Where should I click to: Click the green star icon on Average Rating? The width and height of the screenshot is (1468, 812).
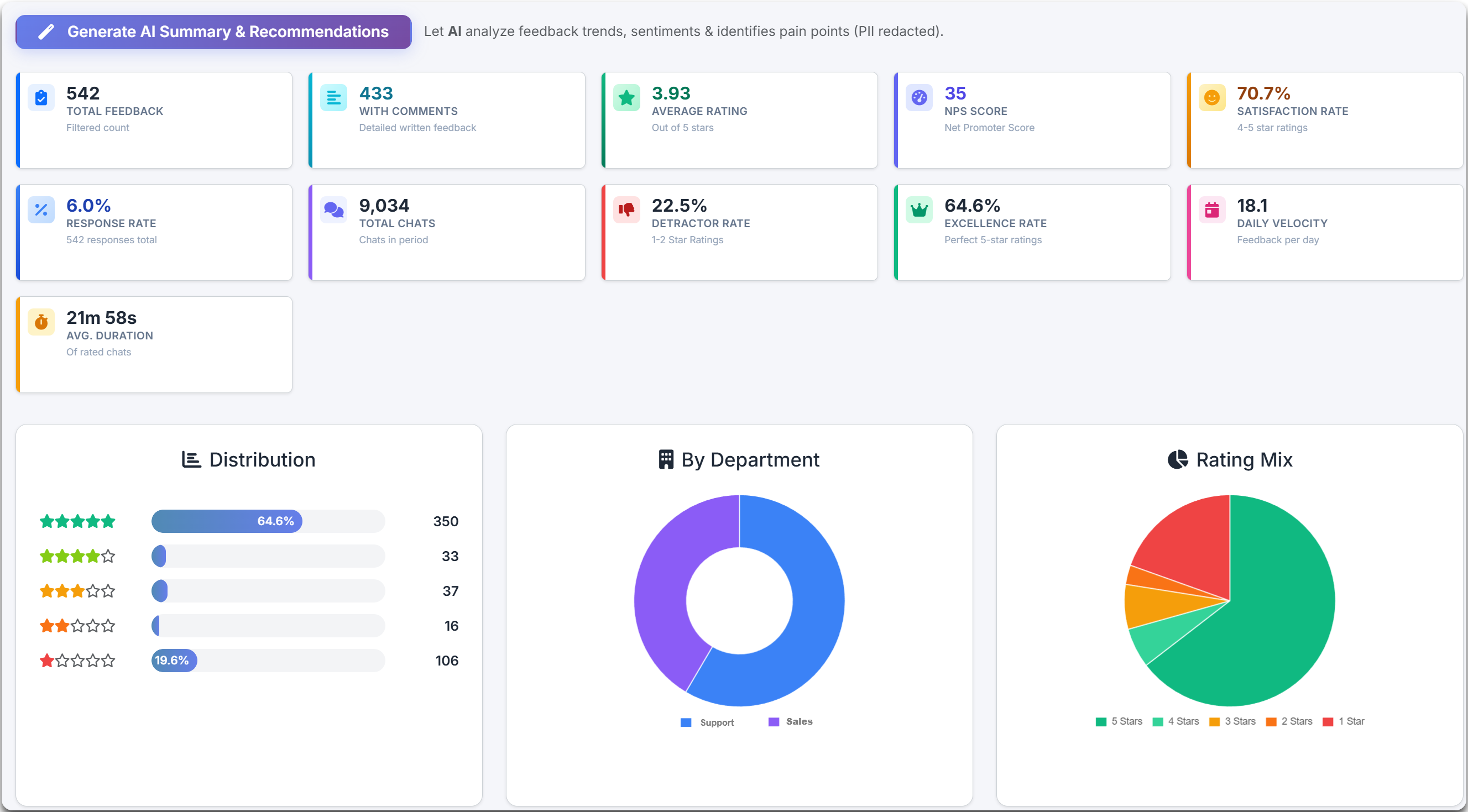627,98
